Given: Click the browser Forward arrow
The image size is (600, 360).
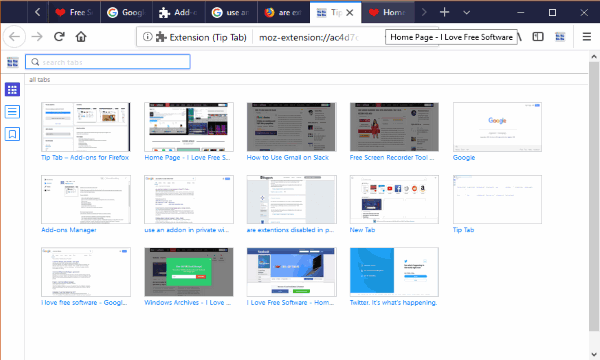Looking at the screenshot, I should [x=37, y=37].
